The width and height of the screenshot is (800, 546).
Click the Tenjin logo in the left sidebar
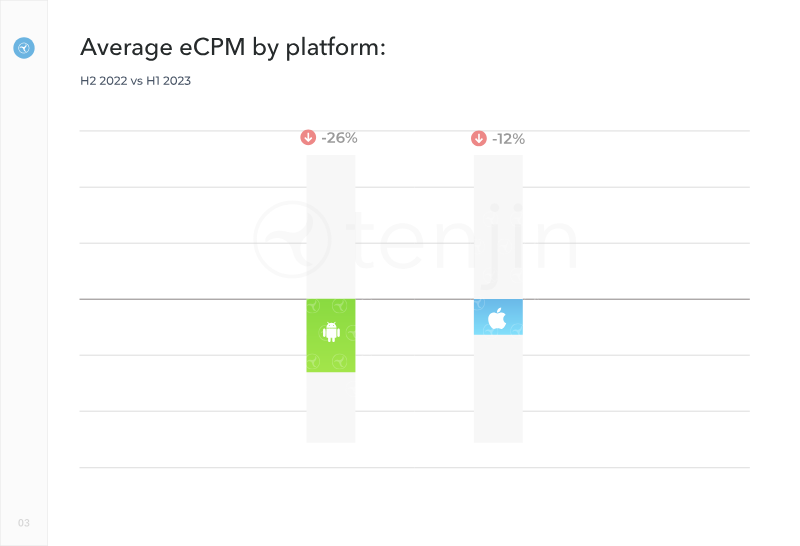click(x=24, y=47)
